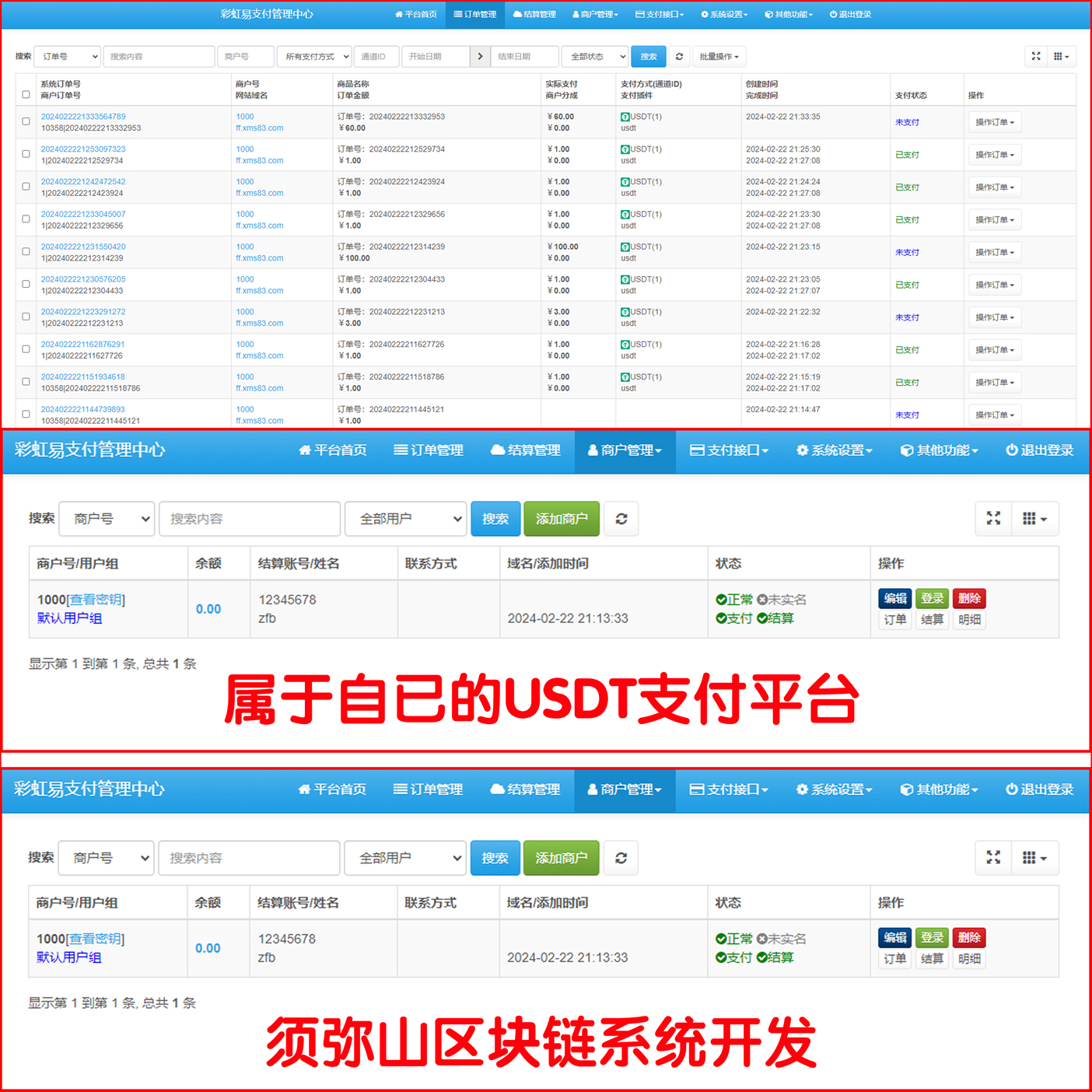This screenshot has height=1092, width=1092.
Task: Tick the order created at 21:23:05
Action: click(x=26, y=285)
